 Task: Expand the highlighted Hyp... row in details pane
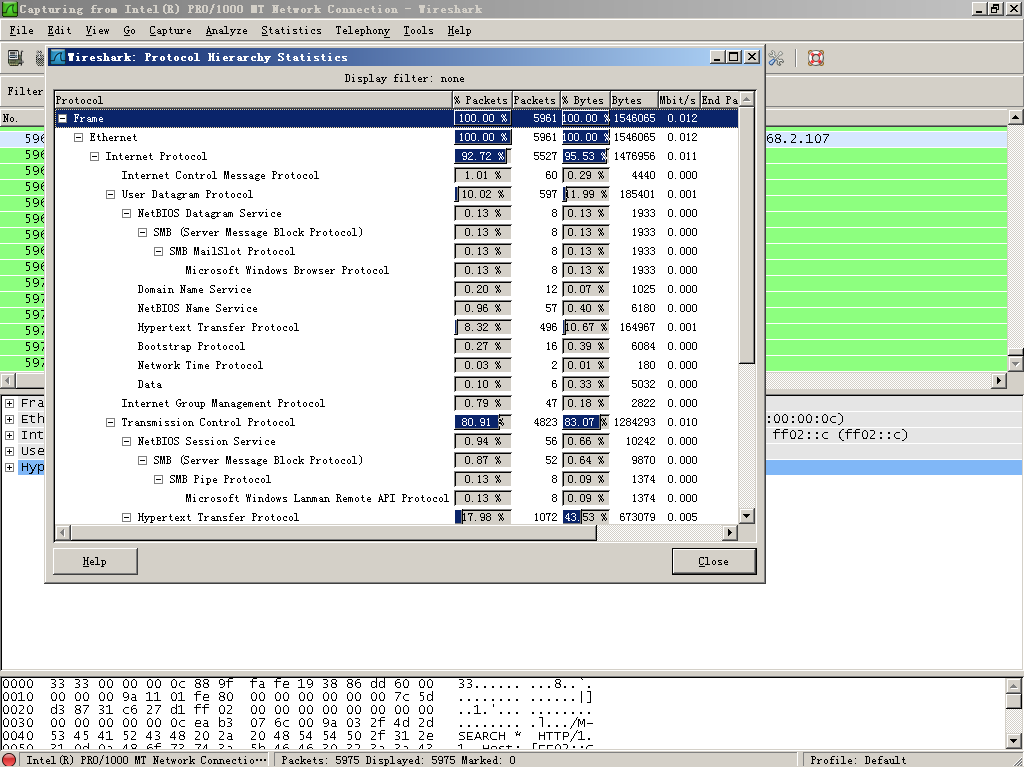[x=9, y=467]
